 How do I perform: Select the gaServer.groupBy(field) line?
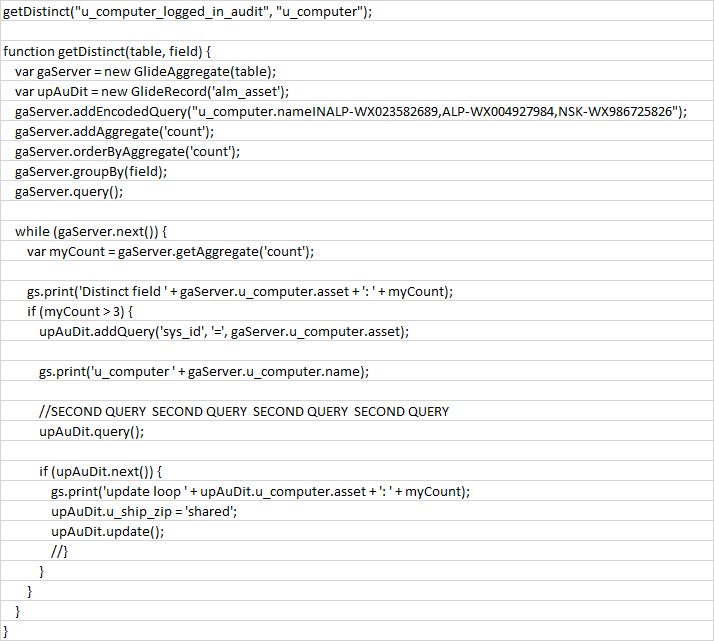[91, 172]
